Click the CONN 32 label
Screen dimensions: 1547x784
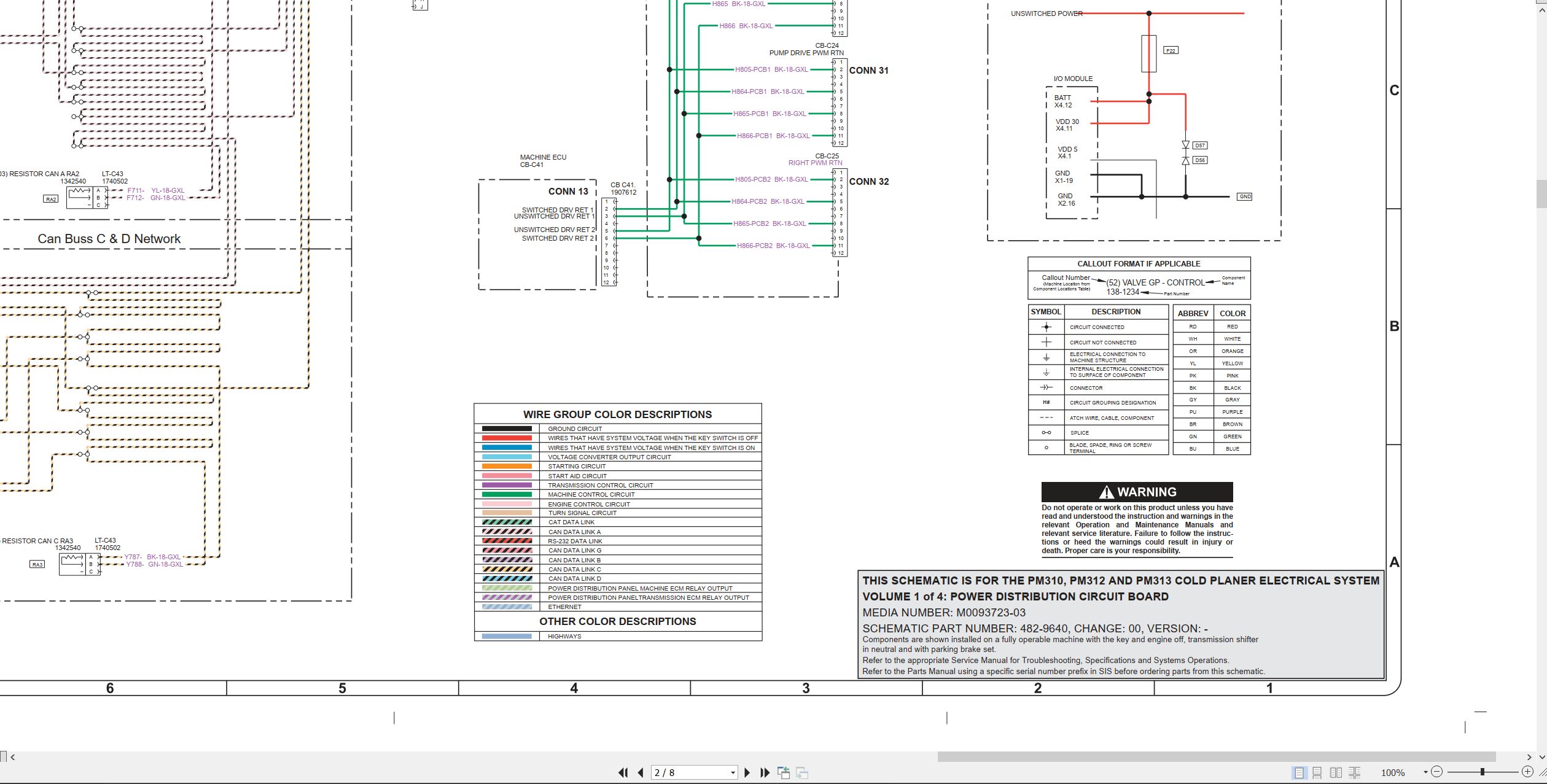coord(868,182)
